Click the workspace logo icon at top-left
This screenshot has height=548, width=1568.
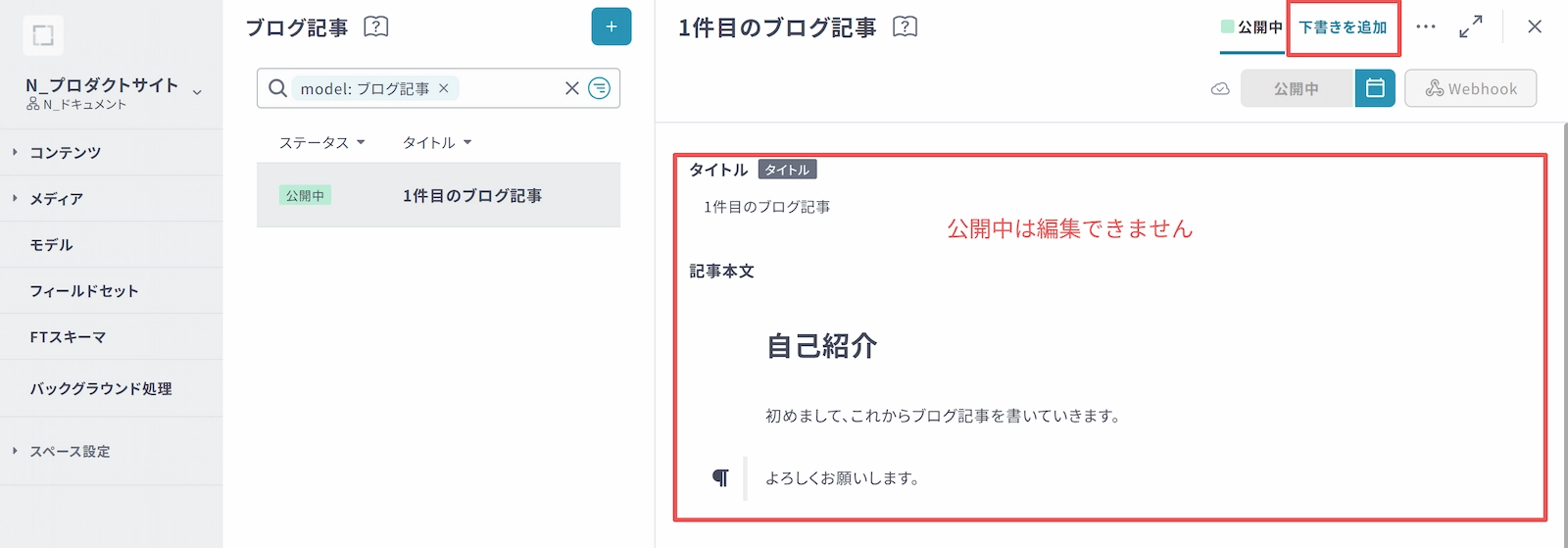pyautogui.click(x=43, y=35)
